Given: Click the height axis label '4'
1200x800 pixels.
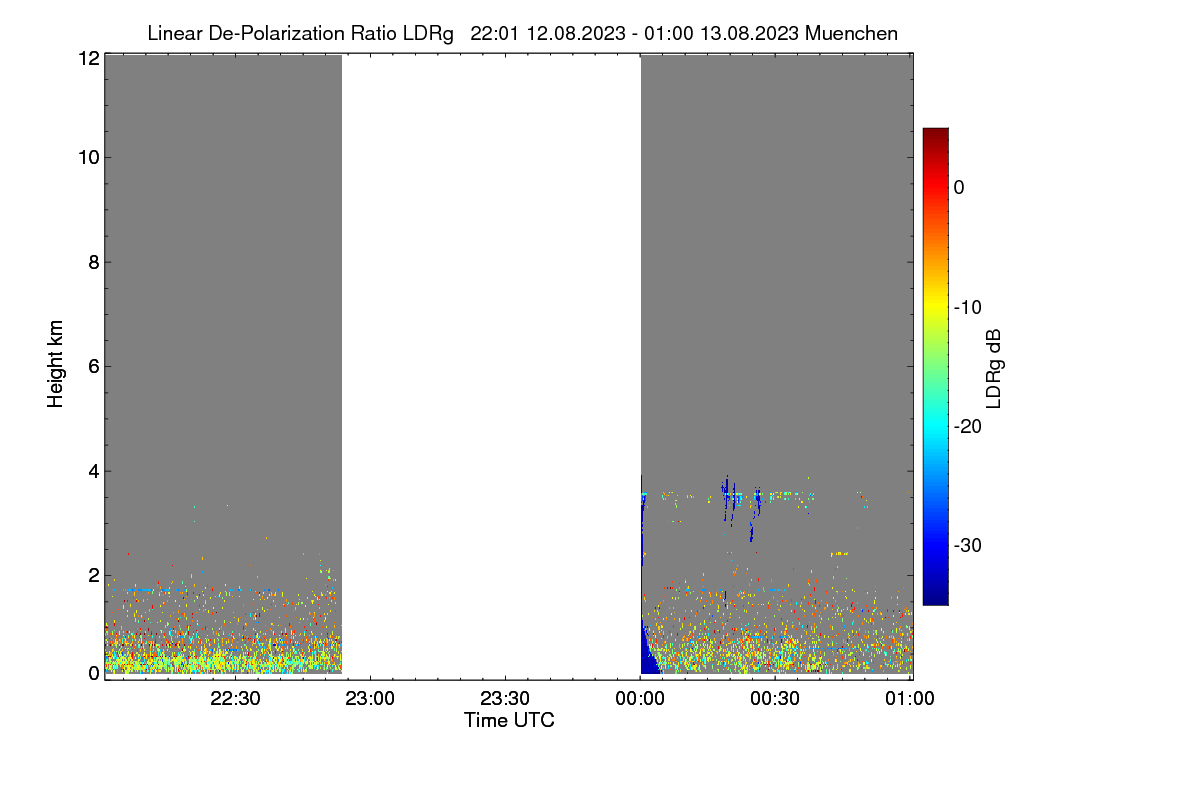Looking at the screenshot, I should click(x=93, y=470).
